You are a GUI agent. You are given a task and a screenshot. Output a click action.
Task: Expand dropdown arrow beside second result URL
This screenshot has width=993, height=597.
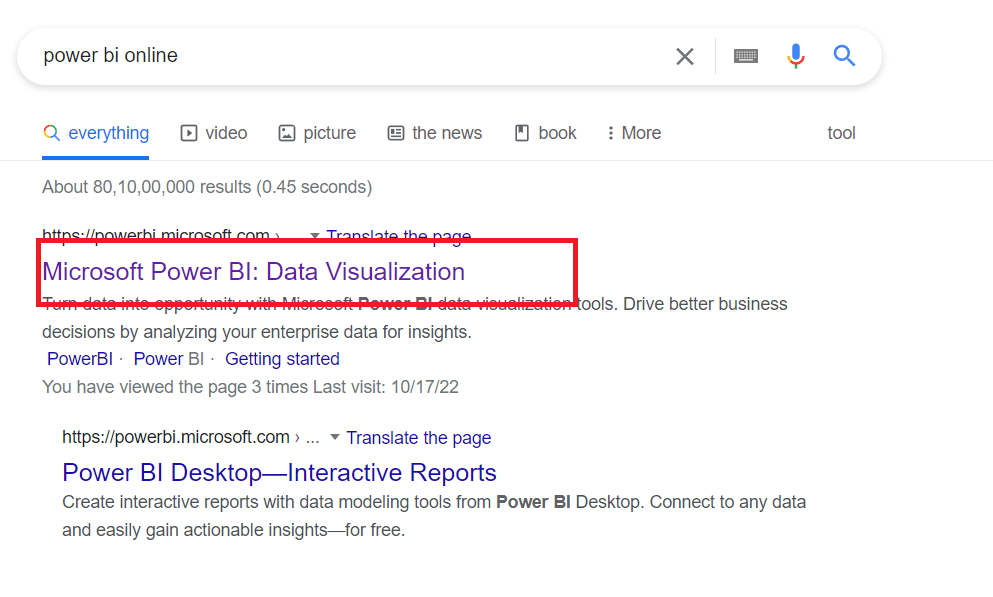click(x=335, y=437)
